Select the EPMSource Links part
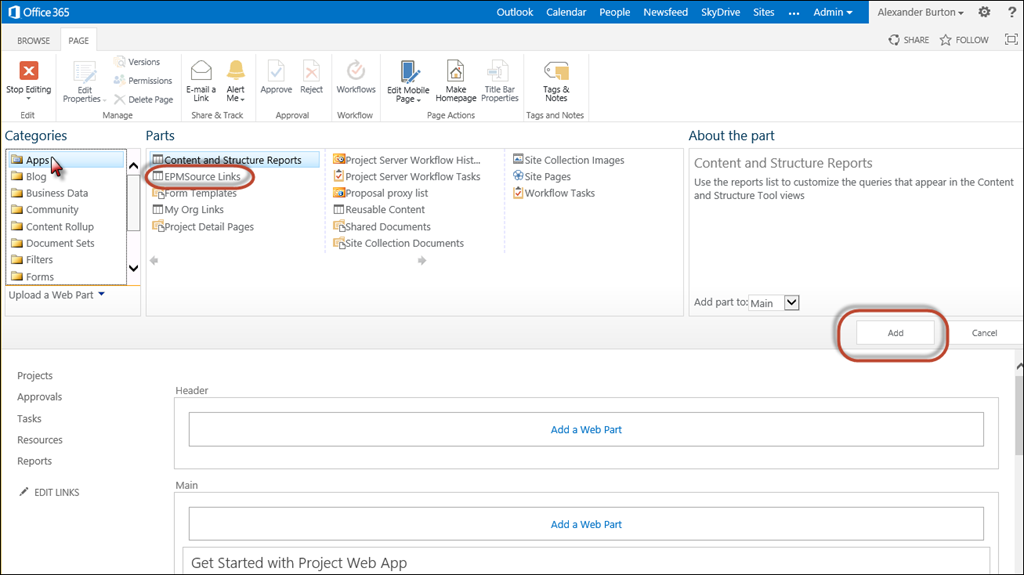This screenshot has height=575, width=1024. coord(197,176)
